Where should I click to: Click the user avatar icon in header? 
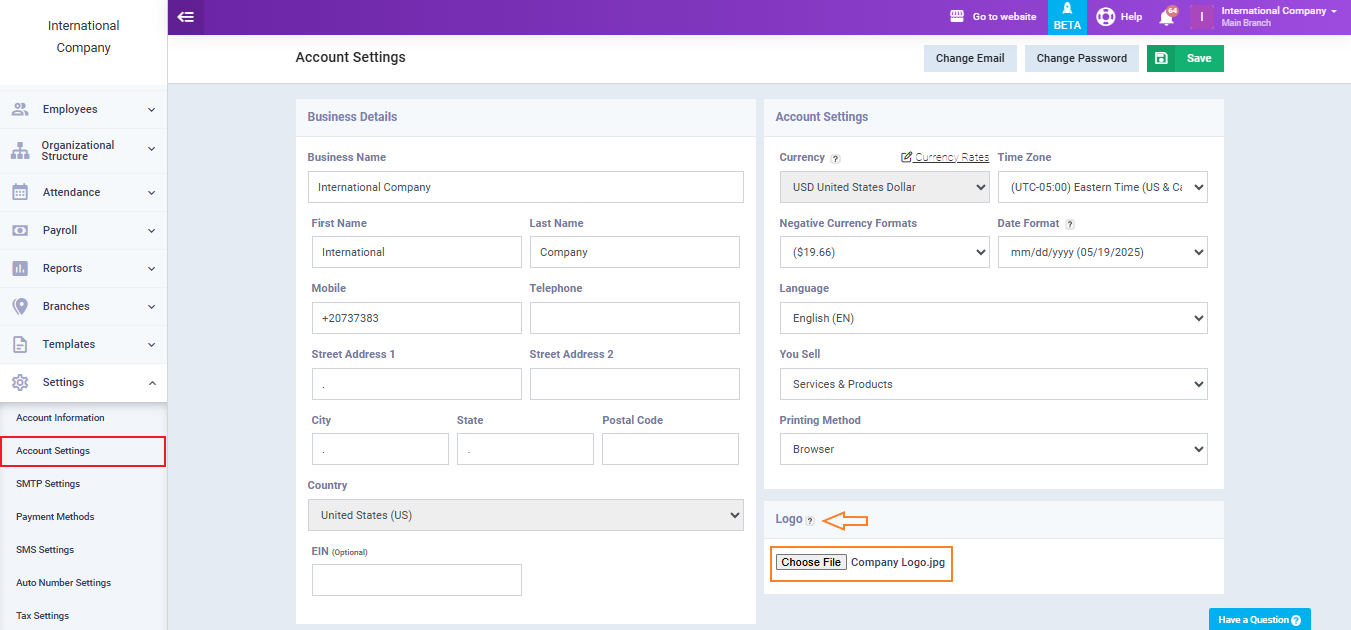[x=1201, y=17]
